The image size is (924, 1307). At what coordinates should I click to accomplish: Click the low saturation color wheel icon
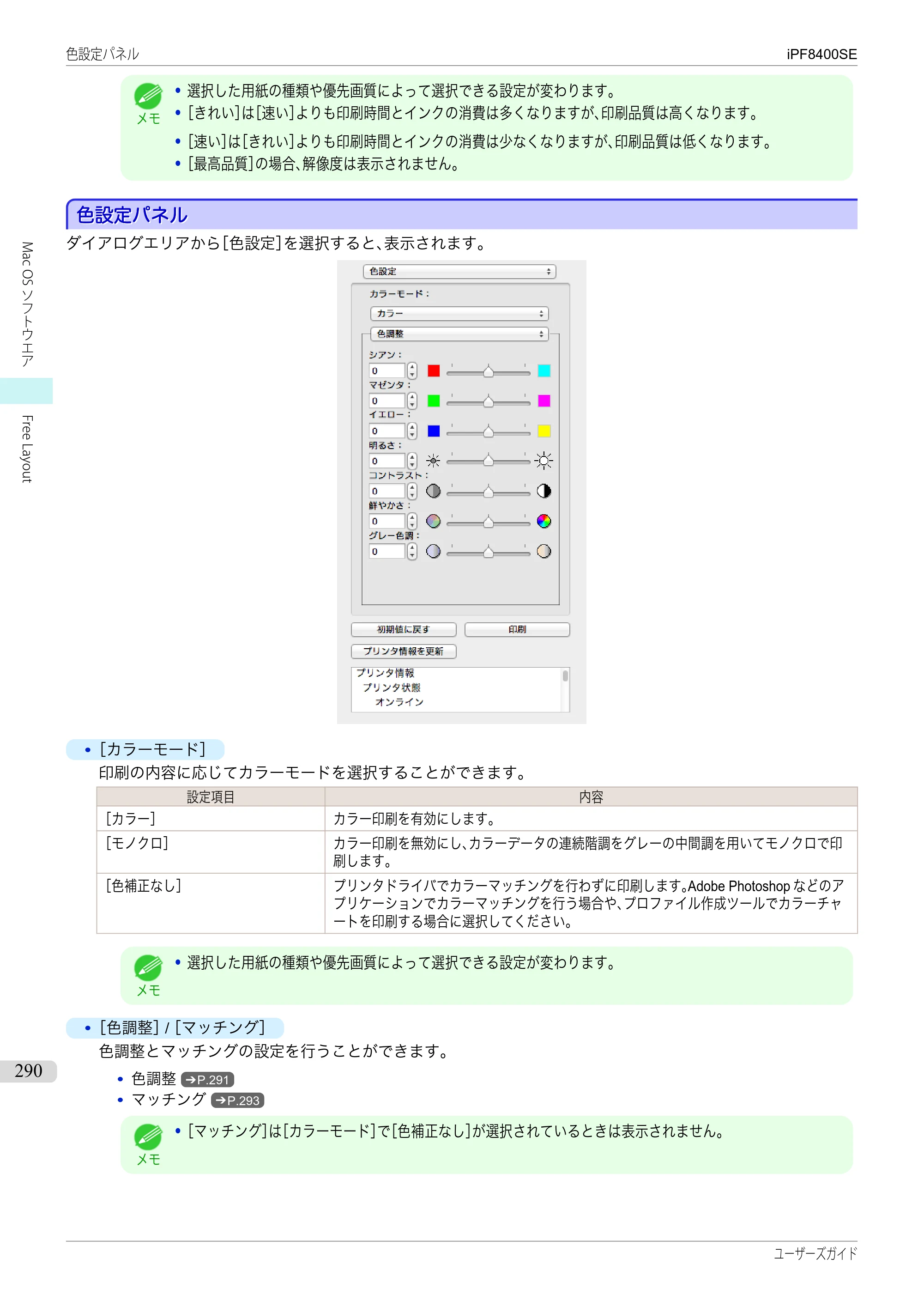coord(434,522)
